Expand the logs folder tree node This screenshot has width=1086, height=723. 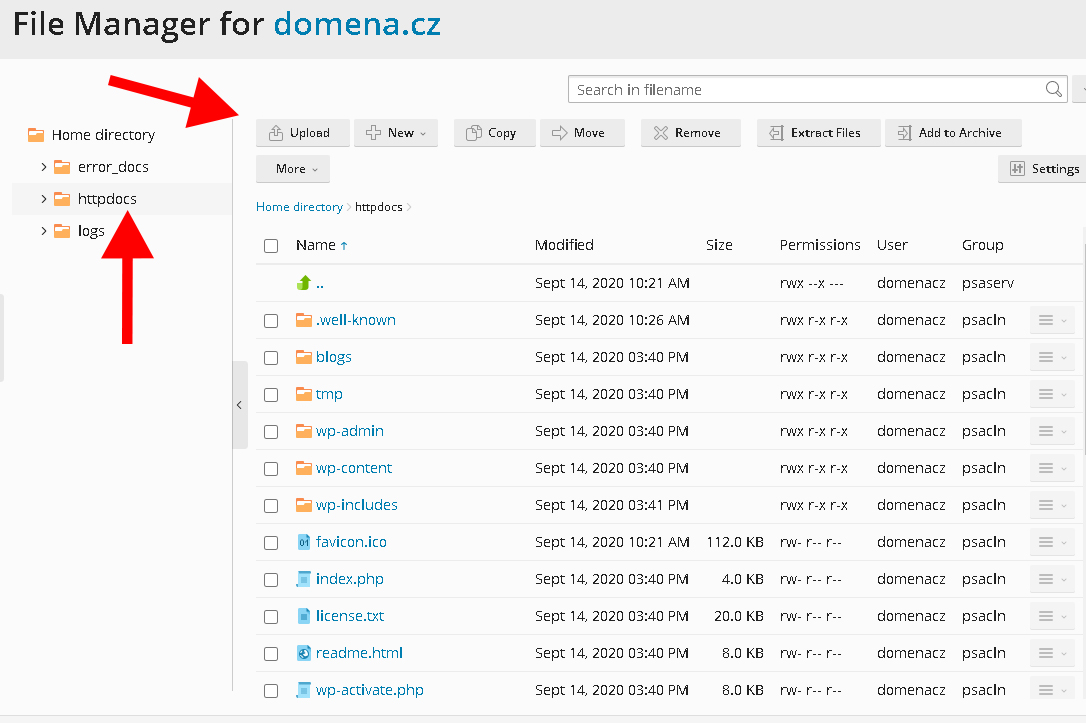pyautogui.click(x=44, y=231)
